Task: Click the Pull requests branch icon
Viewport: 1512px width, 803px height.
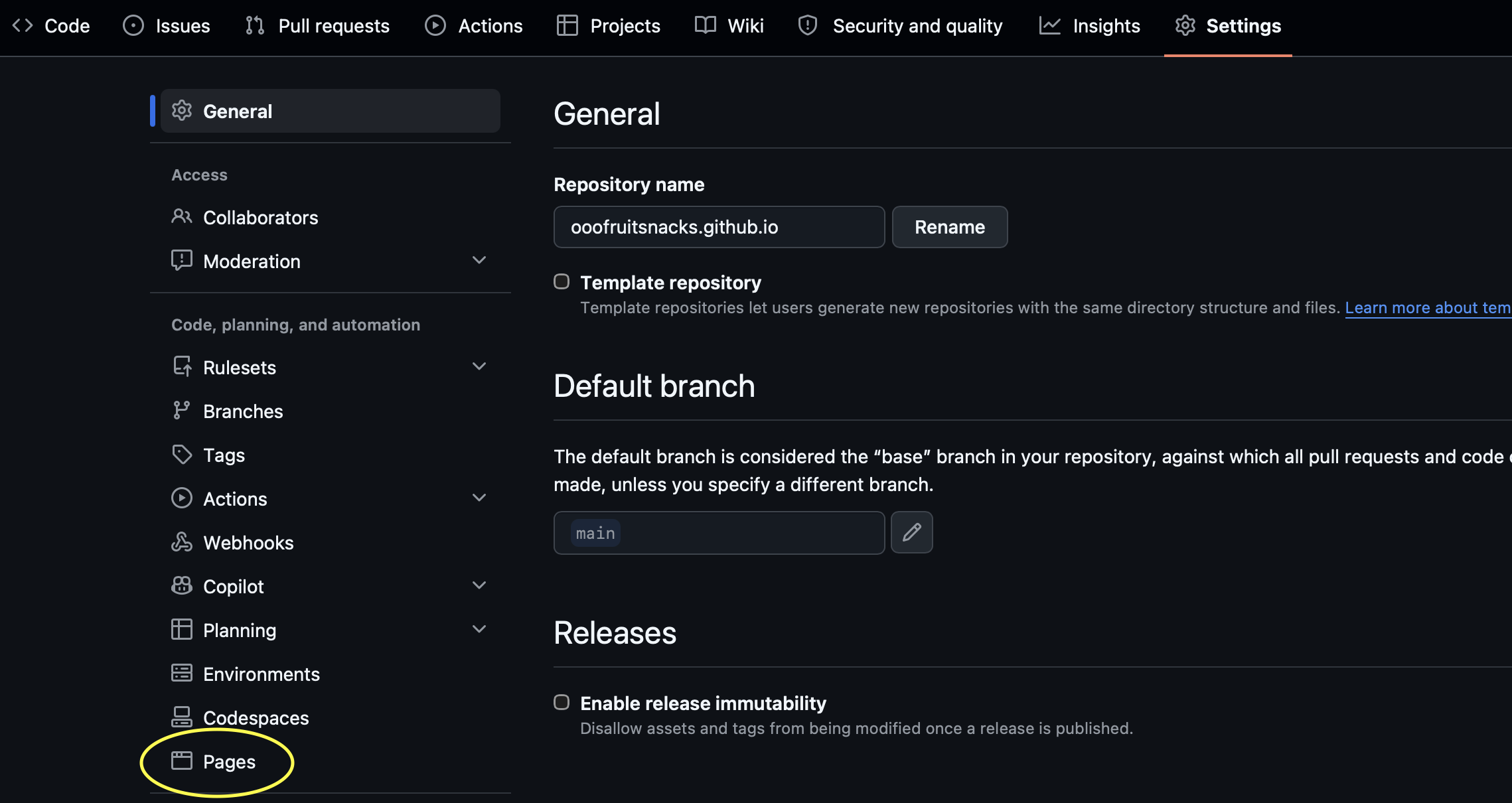Action: coord(255,25)
